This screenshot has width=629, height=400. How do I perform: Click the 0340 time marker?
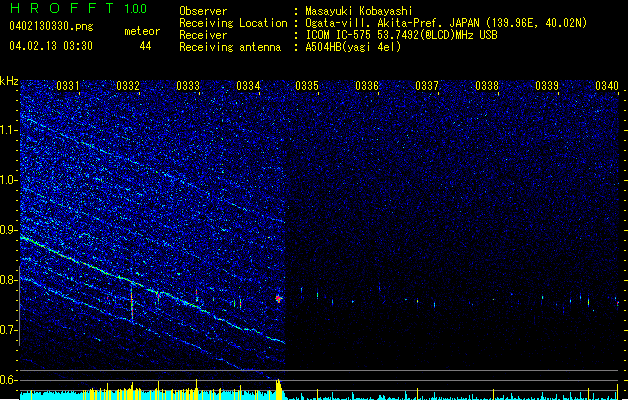[607, 86]
